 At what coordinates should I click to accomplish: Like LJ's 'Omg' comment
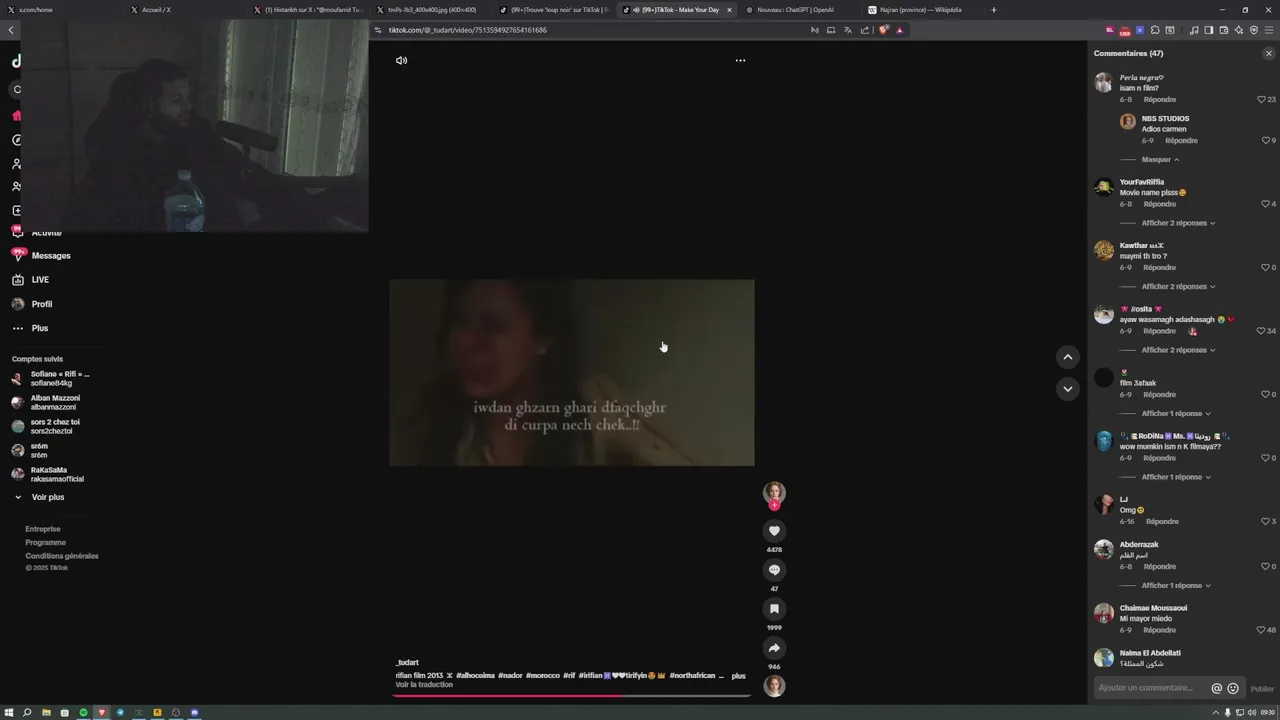pyautogui.click(x=1265, y=522)
